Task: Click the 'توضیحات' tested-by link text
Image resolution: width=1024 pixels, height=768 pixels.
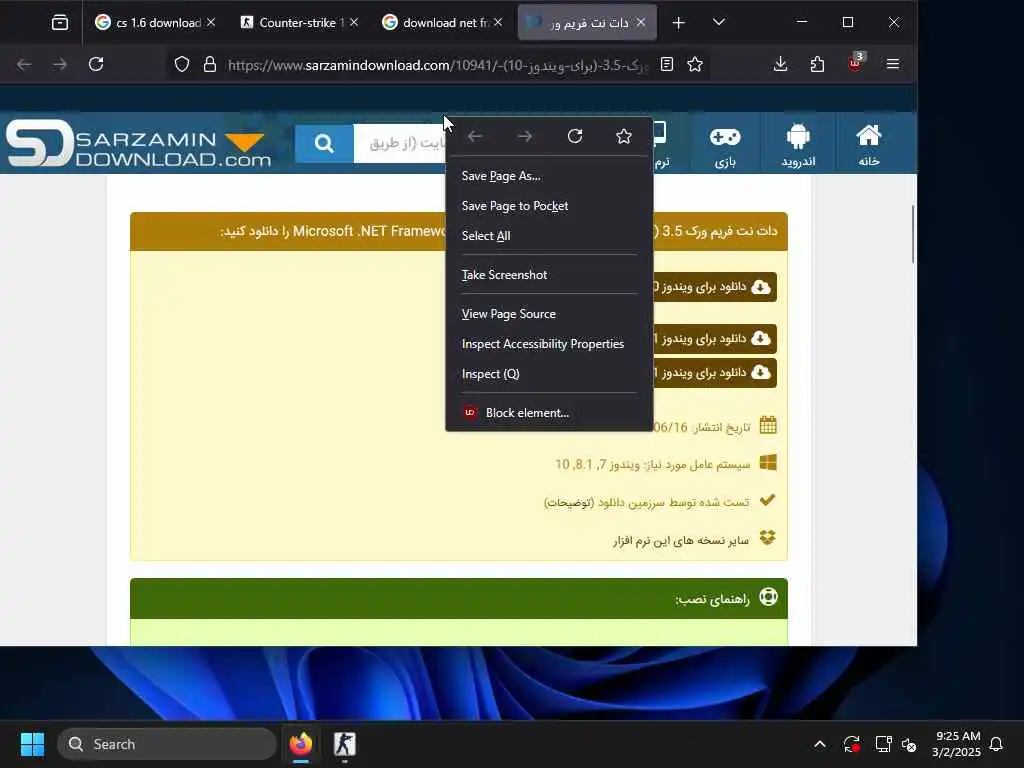Action: (x=569, y=502)
